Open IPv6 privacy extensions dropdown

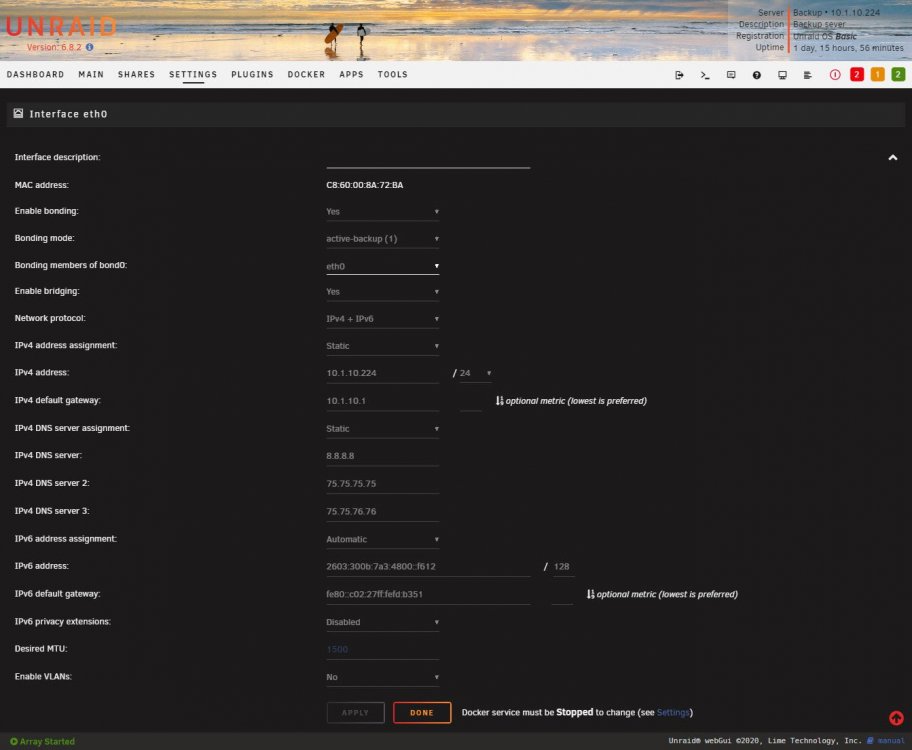pyautogui.click(x=383, y=622)
